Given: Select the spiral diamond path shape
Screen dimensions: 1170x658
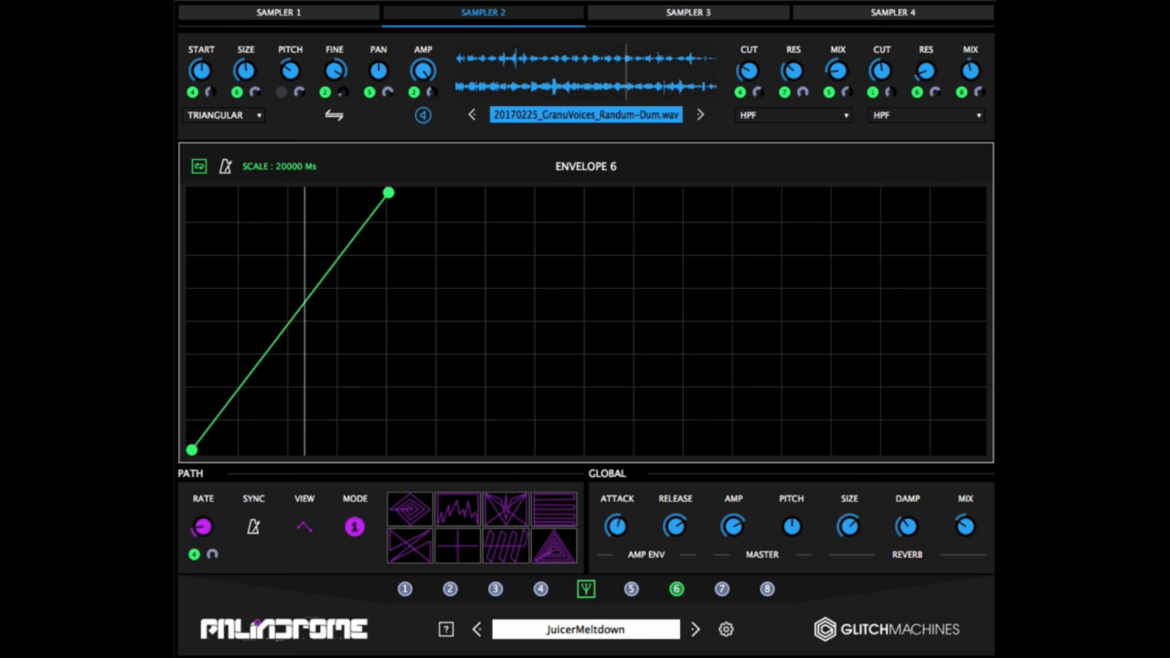Looking at the screenshot, I should [410, 509].
